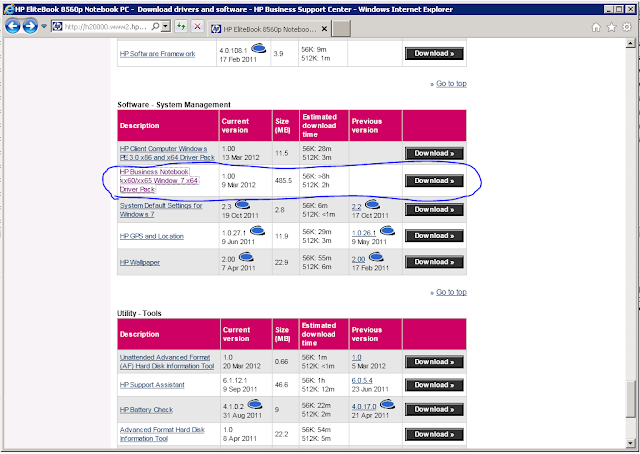Open previous version 1.0.26.1 link
640x454 pixels.
364,233
